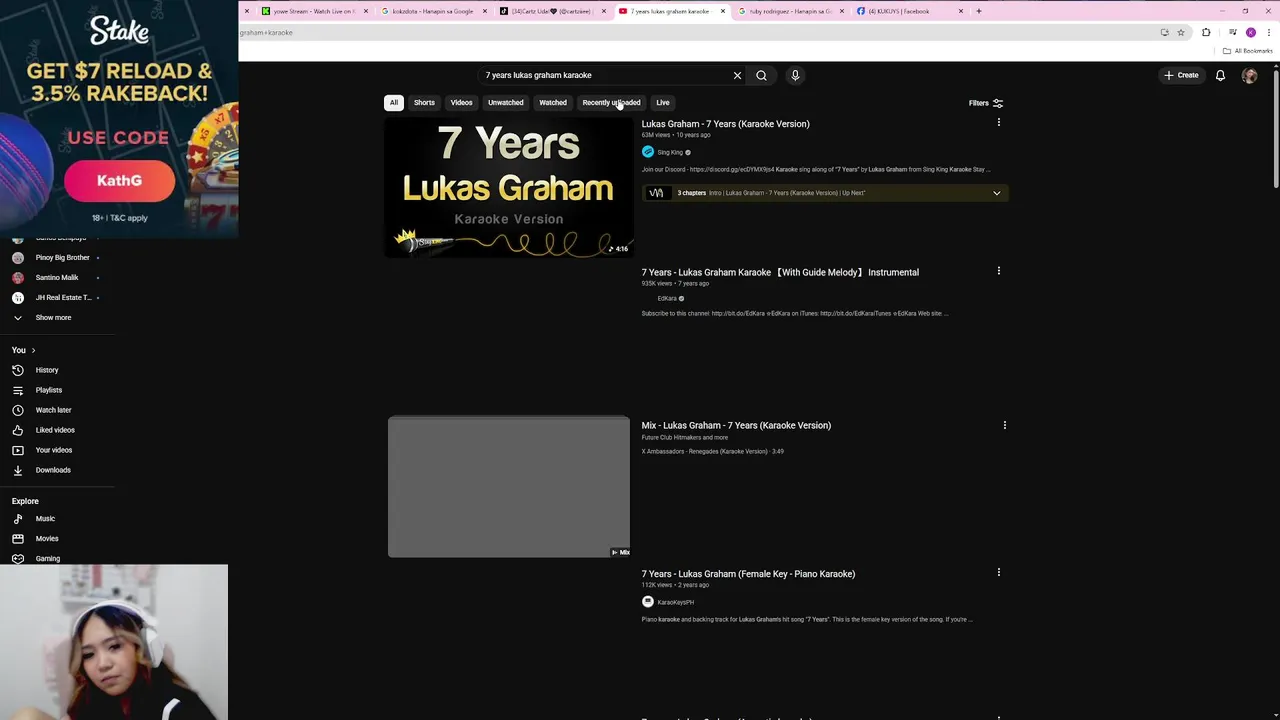Open KaraoKeysPH channel name
Viewport: 1280px width, 720px height.
pyautogui.click(x=675, y=602)
